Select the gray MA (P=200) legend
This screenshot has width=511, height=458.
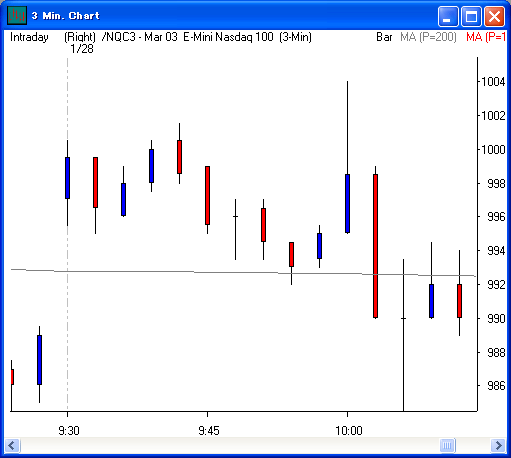click(428, 37)
